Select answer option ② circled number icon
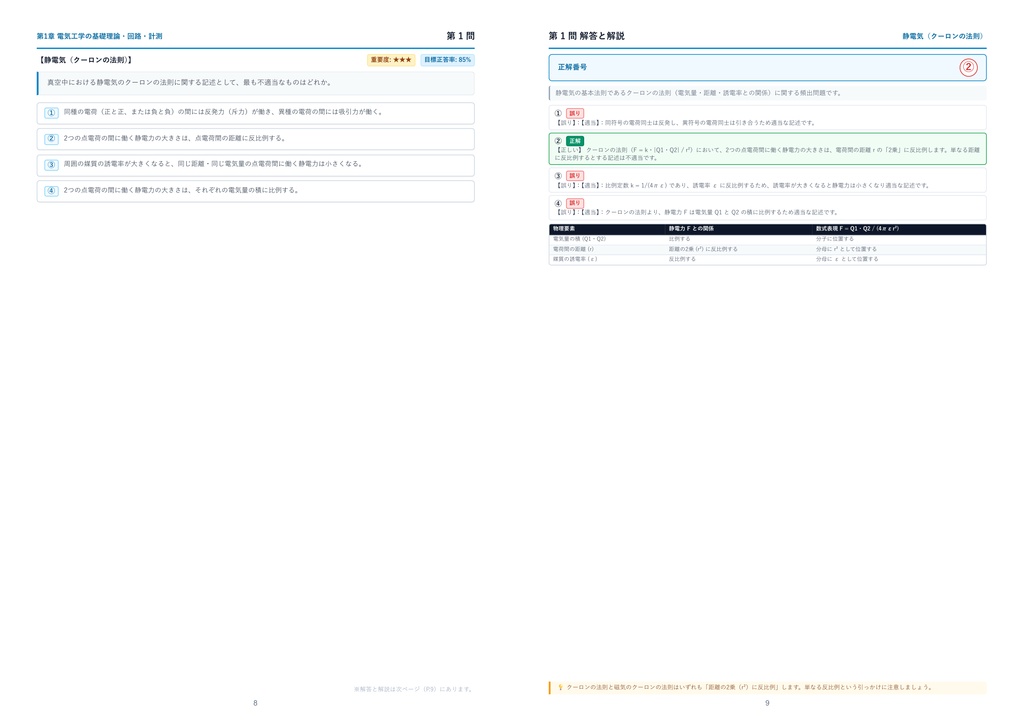Screen dimensions: 1024x724 (51, 139)
